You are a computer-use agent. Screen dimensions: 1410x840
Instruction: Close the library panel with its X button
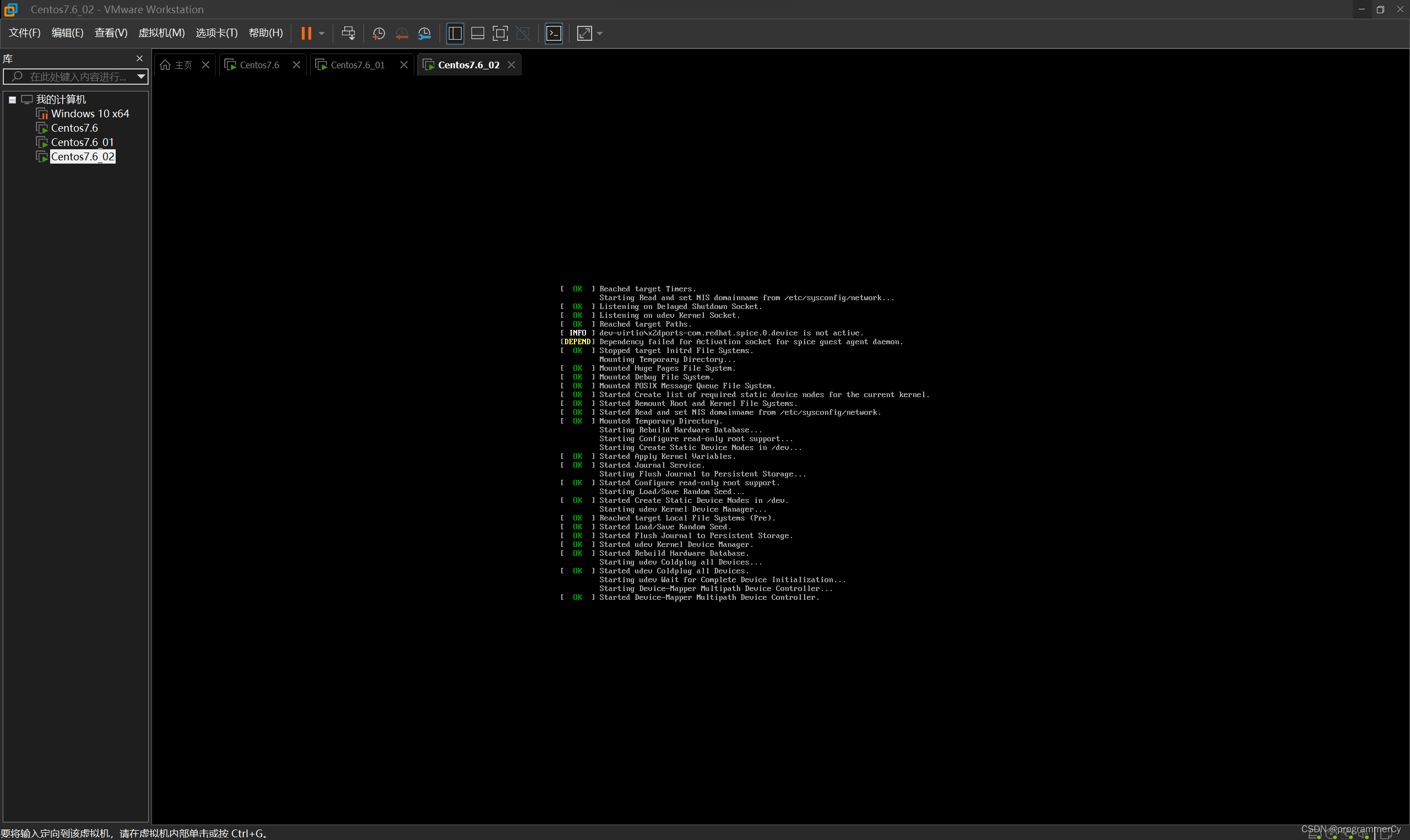tap(139, 58)
